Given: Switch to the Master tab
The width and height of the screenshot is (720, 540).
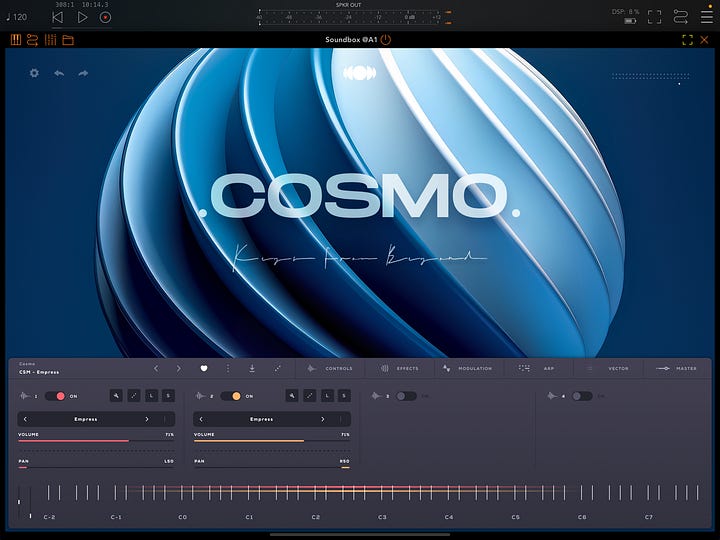Looking at the screenshot, I should pos(676,368).
